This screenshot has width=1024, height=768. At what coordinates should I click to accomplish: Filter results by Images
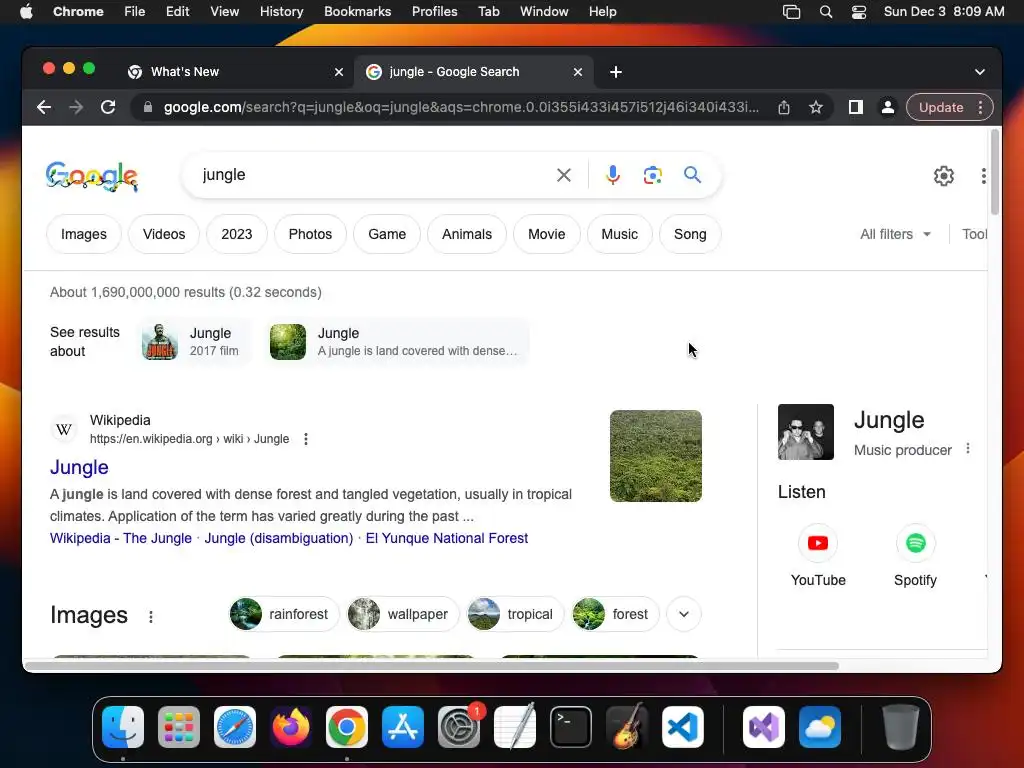pyautogui.click(x=84, y=234)
